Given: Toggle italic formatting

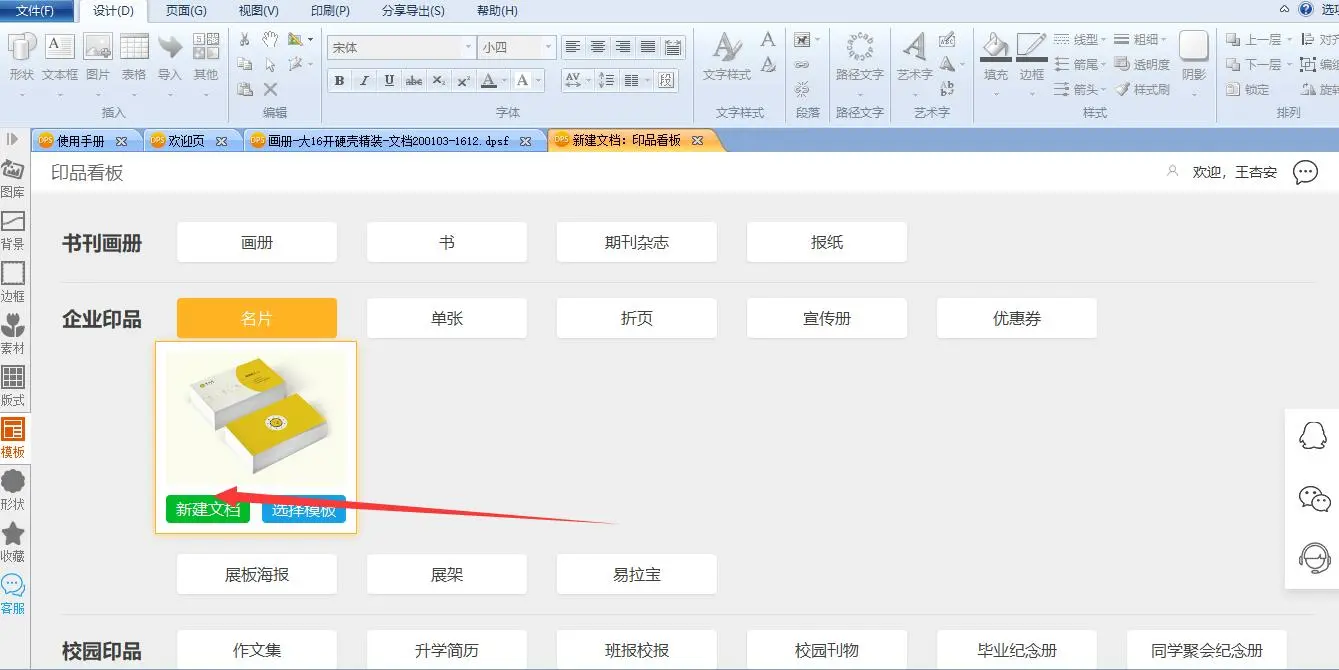Looking at the screenshot, I should 364,81.
